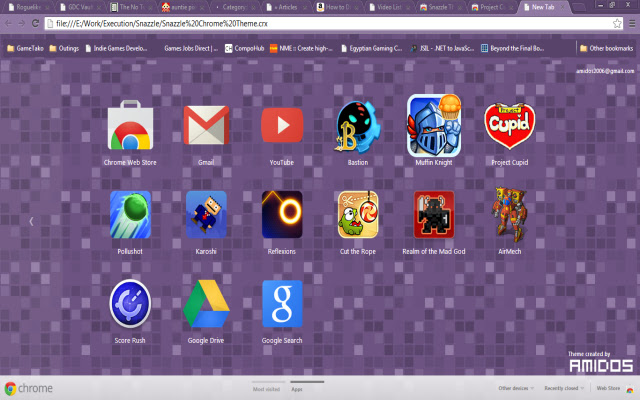Switch to the How to D tab
Viewport: 640px width, 400px height.
click(337, 7)
